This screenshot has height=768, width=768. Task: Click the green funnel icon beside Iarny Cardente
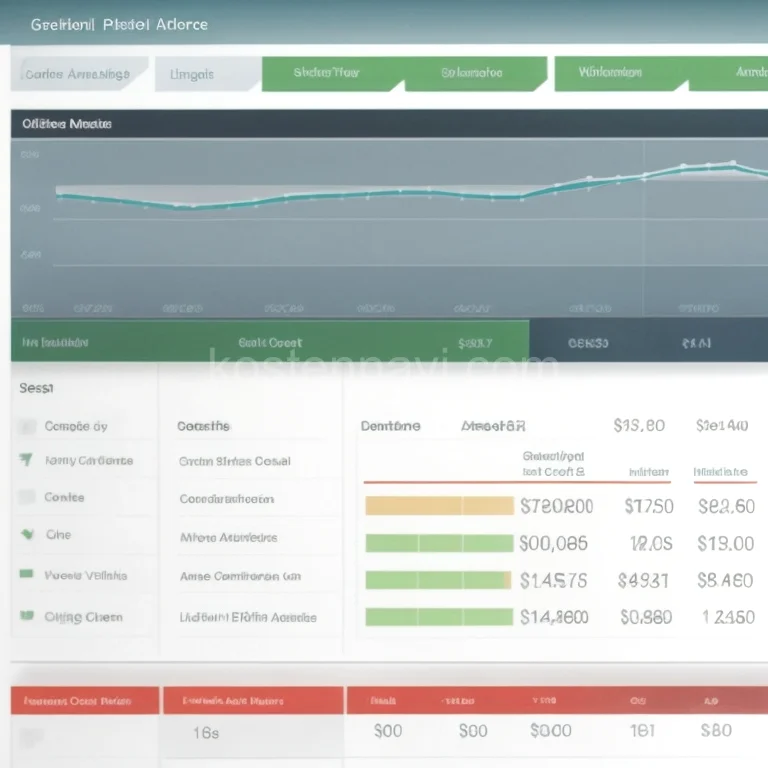click(x=26, y=460)
